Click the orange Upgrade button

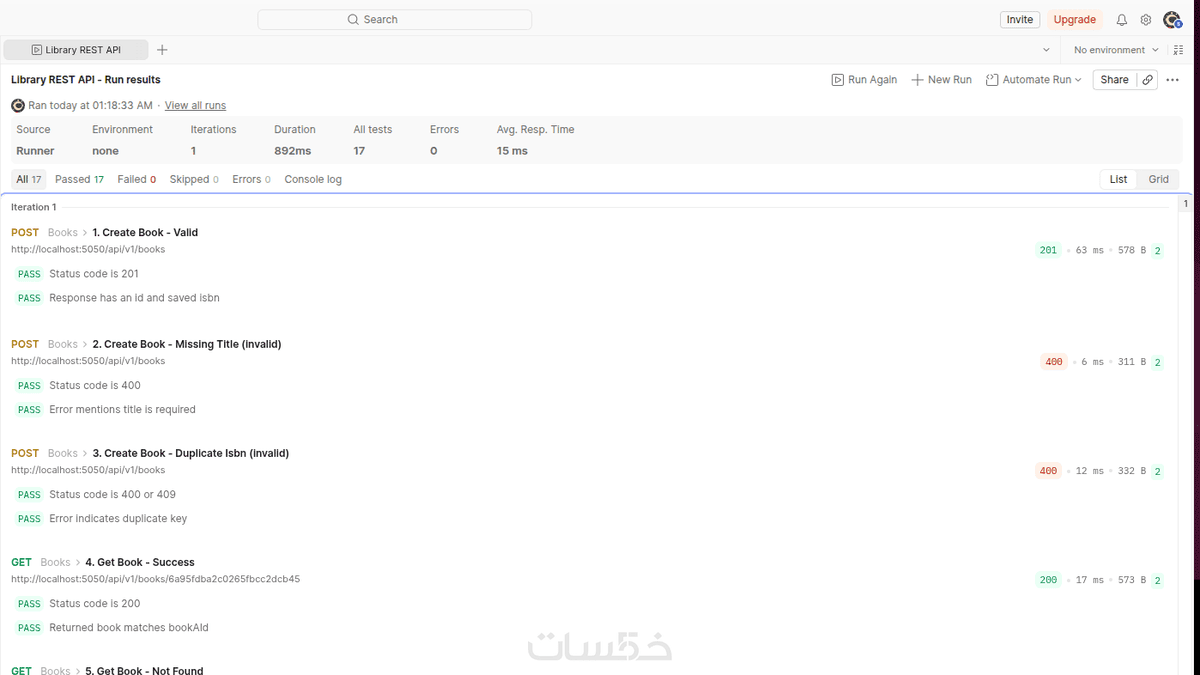1075,20
